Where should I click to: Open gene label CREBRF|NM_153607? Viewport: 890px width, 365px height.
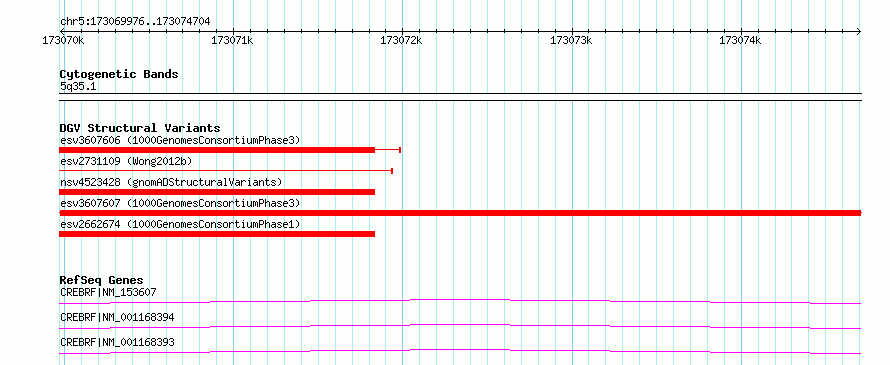(108, 292)
